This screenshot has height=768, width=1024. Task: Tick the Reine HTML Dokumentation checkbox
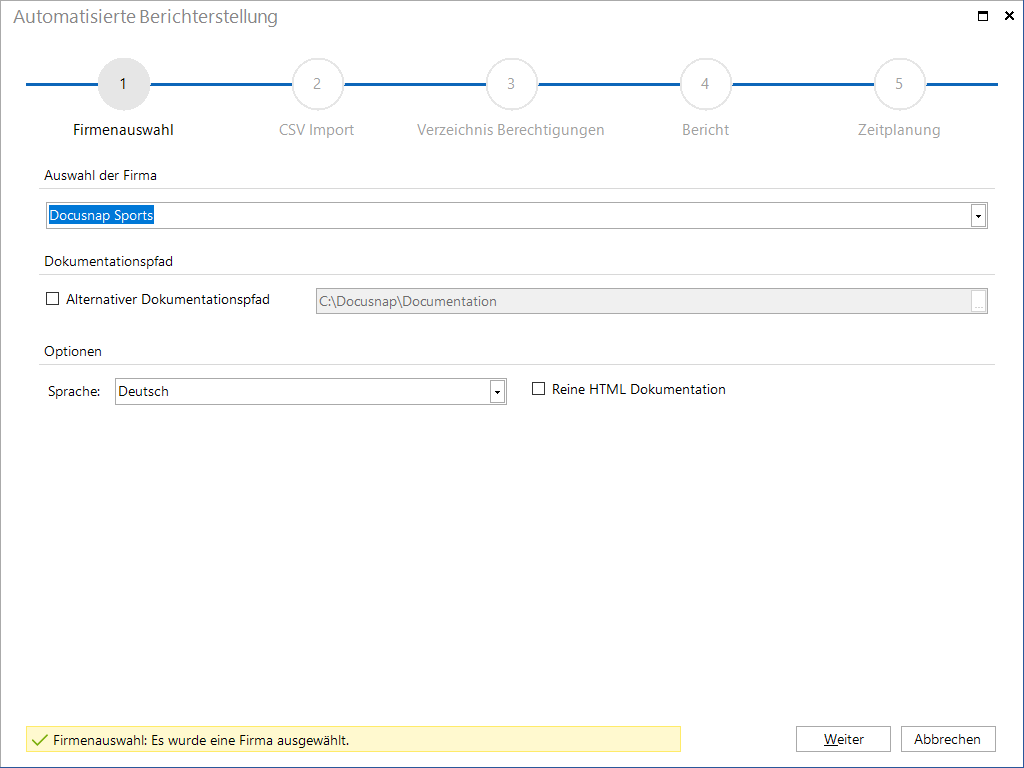coord(538,389)
